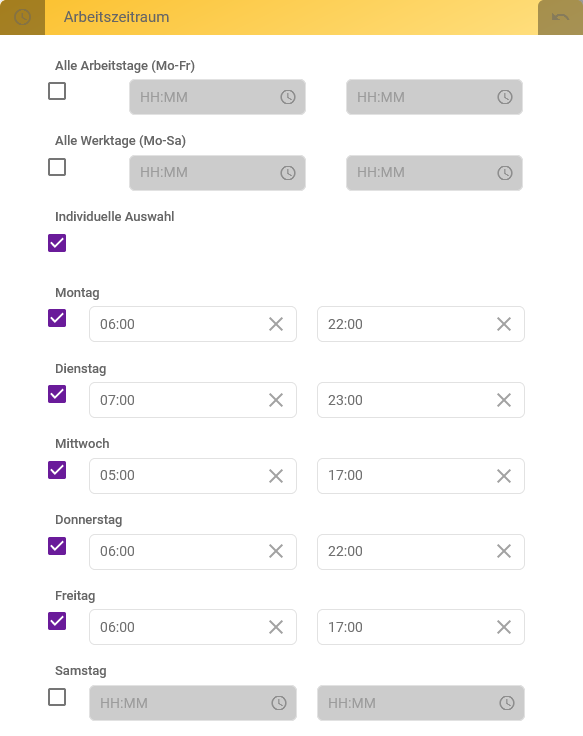Click the clock icon beside Arbeitszeitraum title

point(23,17)
